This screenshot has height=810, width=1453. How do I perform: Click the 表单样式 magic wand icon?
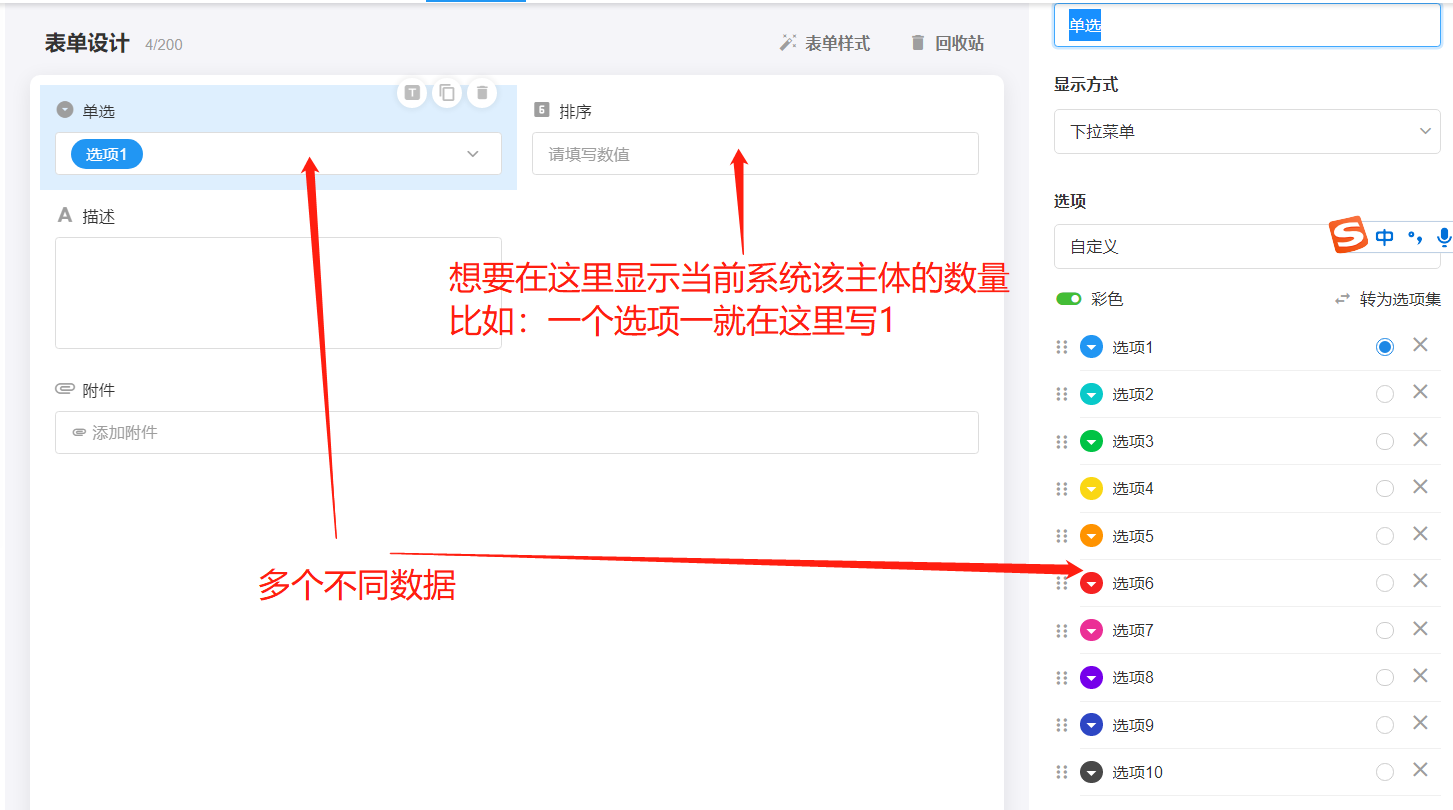point(787,43)
